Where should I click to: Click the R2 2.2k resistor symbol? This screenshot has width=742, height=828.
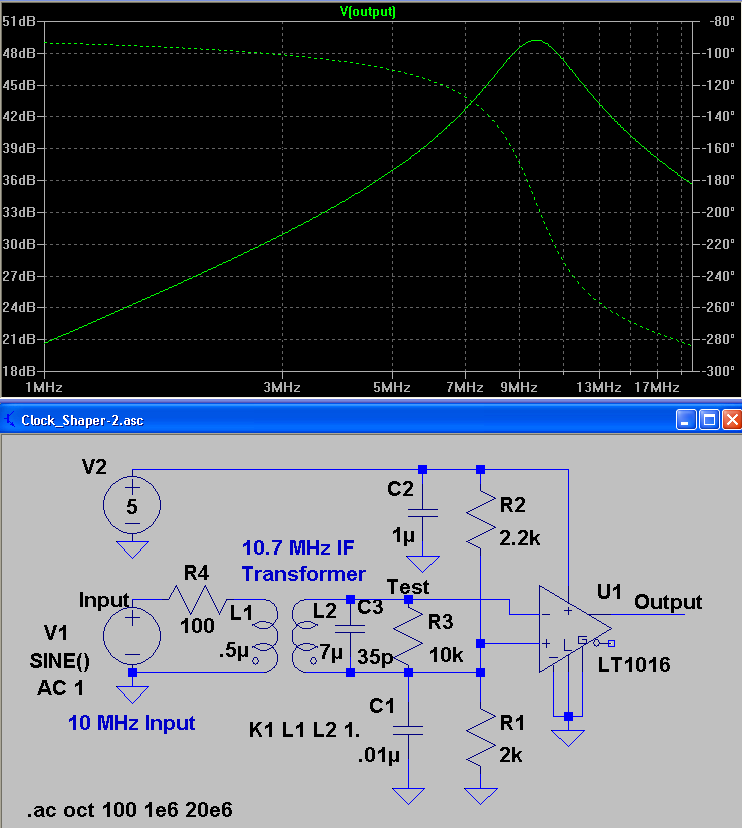coord(481,515)
